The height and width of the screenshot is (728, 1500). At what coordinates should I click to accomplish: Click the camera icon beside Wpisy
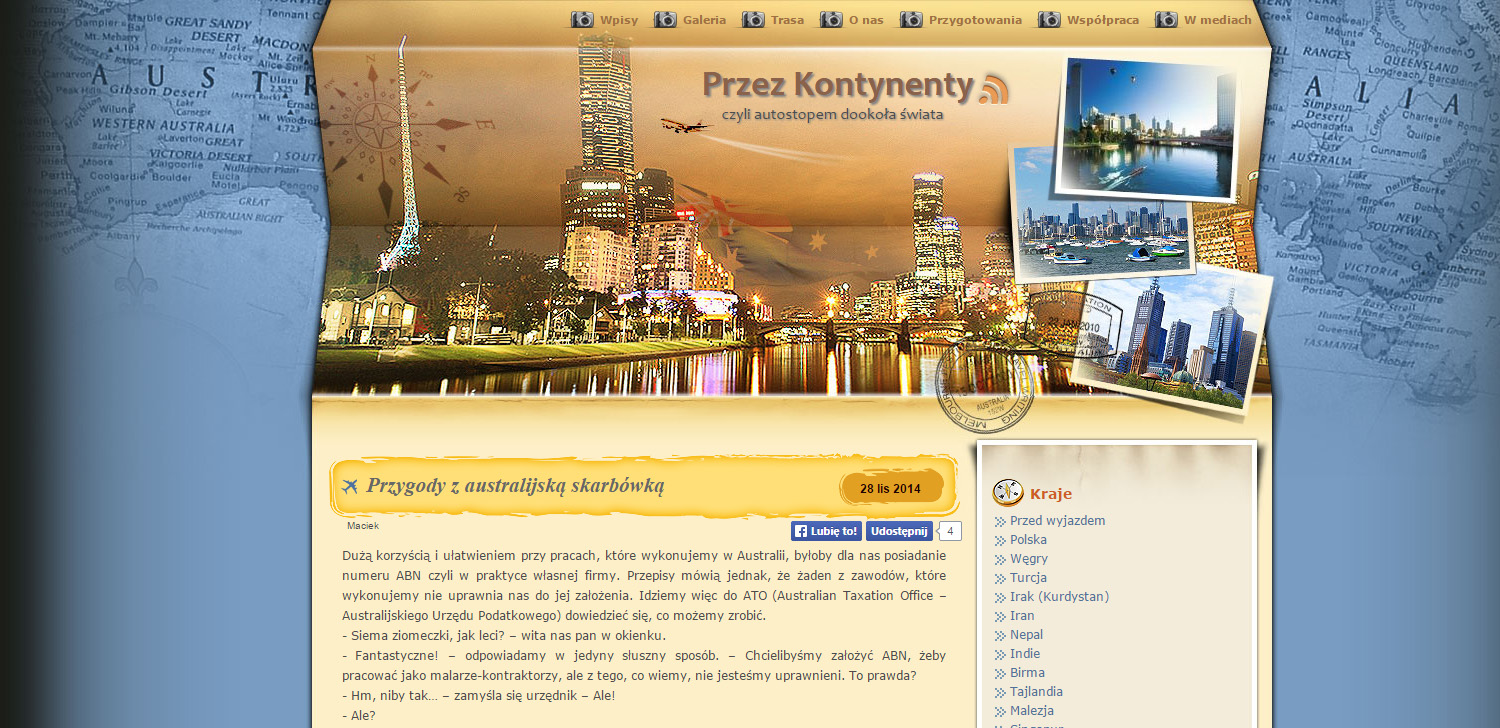click(582, 19)
